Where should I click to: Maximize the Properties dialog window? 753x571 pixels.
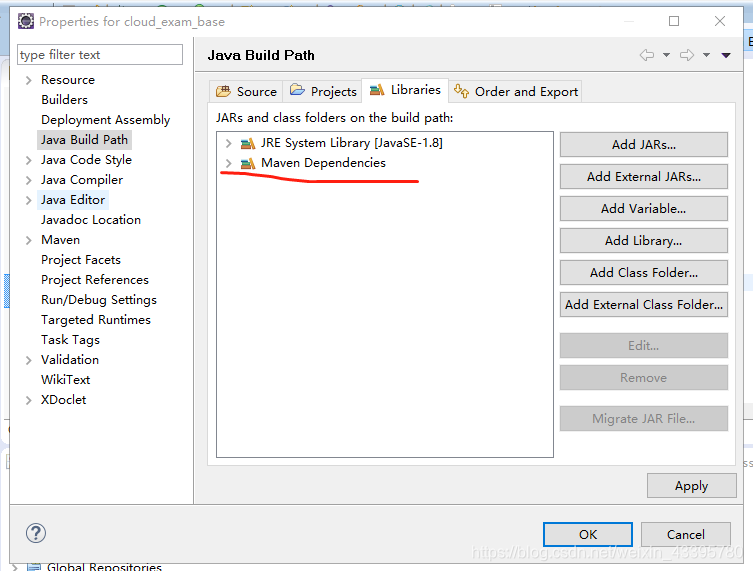tap(674, 21)
